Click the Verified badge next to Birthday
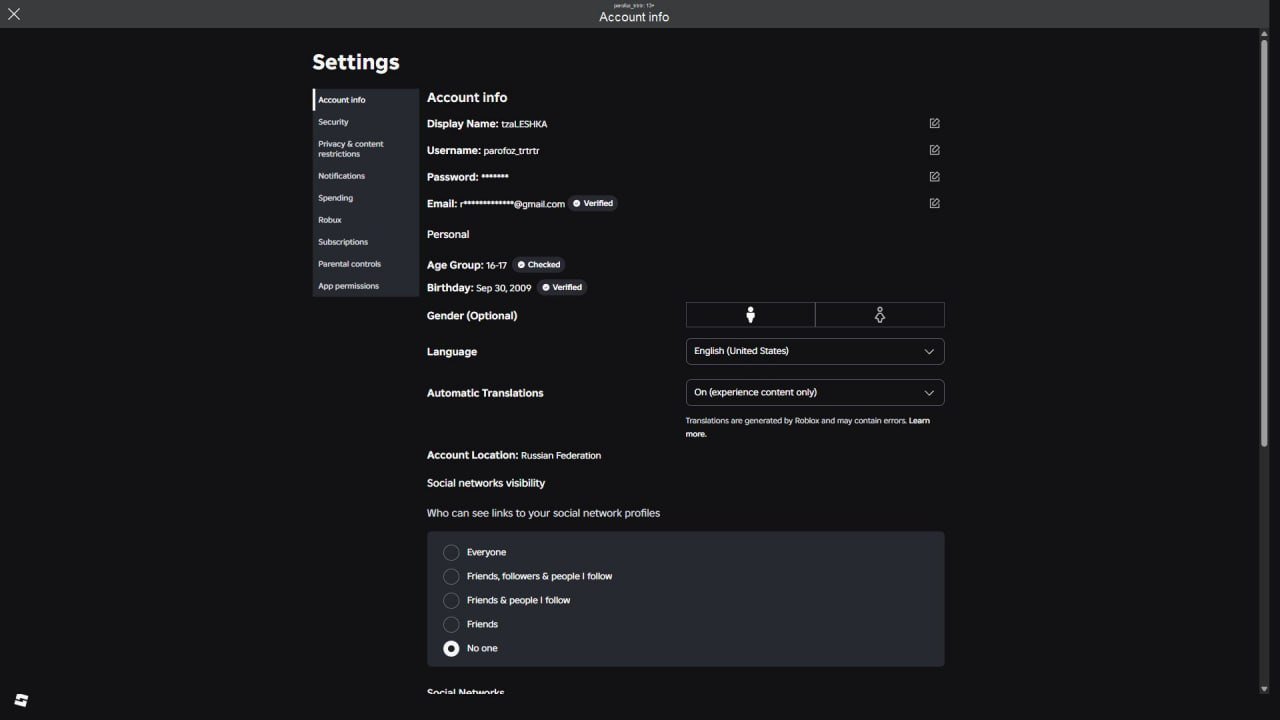 point(562,287)
